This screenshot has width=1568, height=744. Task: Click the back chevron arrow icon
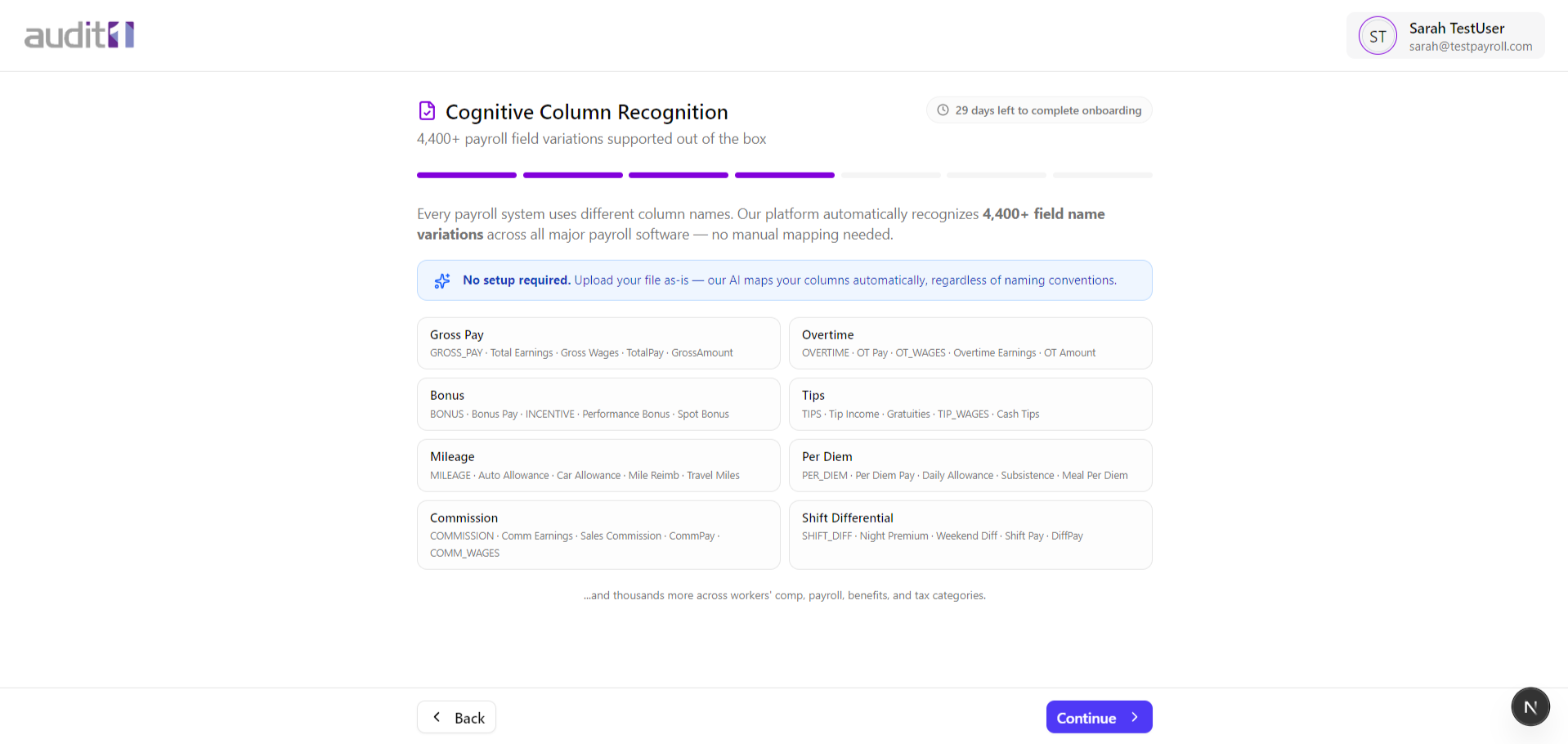click(437, 717)
